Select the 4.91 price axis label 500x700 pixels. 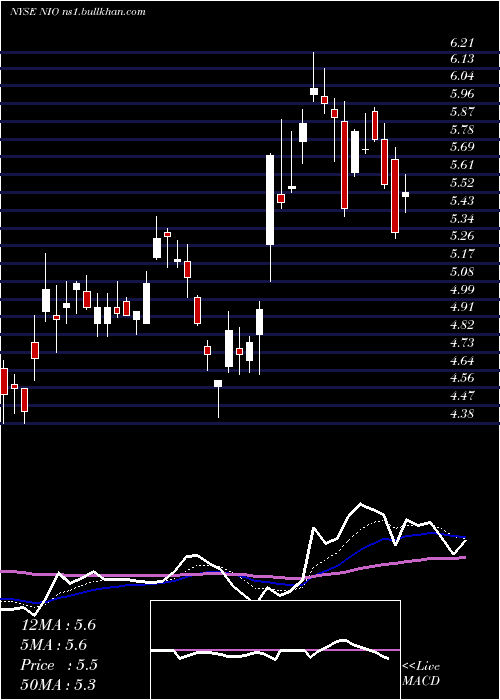[462, 307]
